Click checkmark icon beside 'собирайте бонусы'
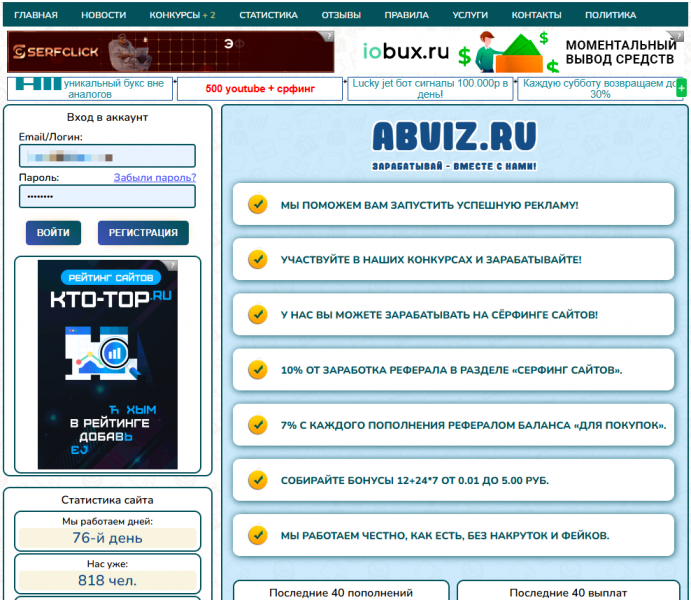 258,480
